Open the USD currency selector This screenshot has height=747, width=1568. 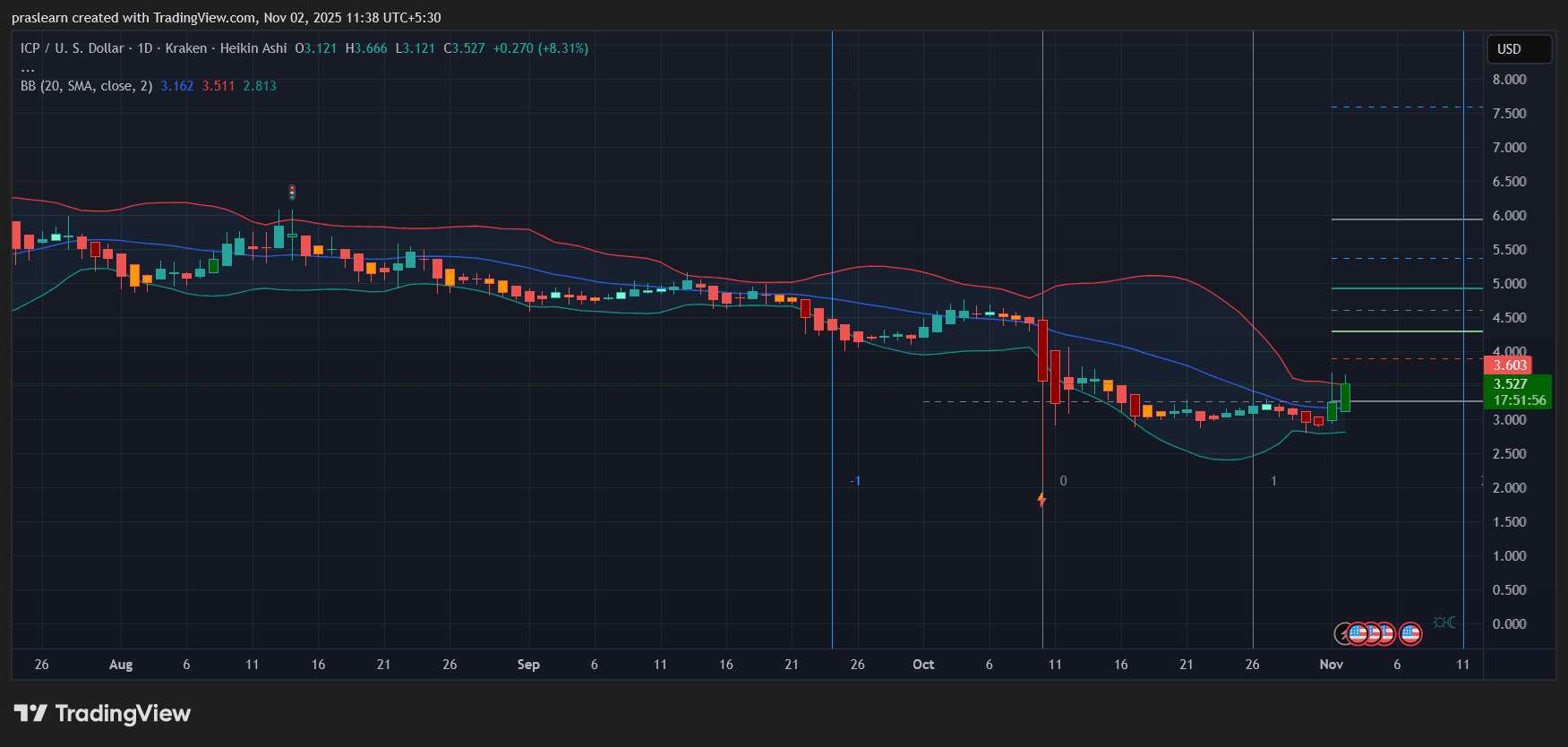1518,49
